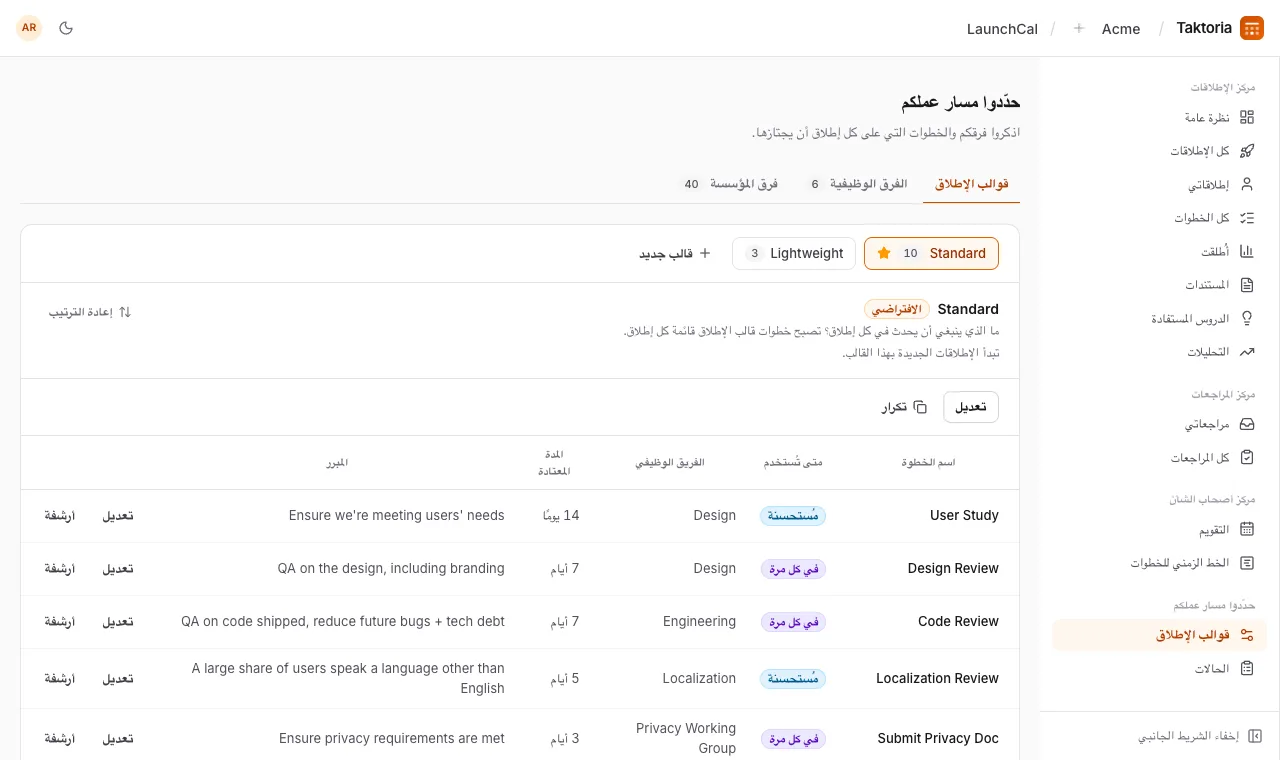Click أرشفة in the Design Review row
The height and width of the screenshot is (760, 1280).
pos(60,569)
